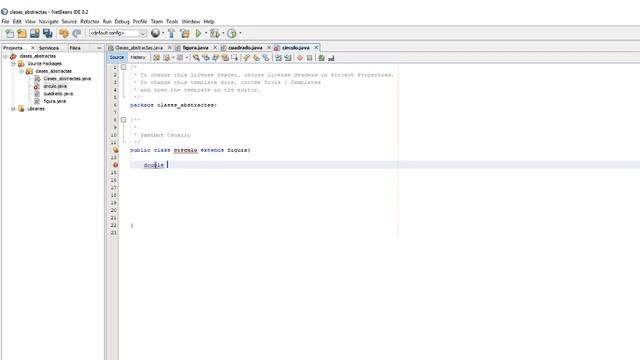Minimize the Projects panel group
This screenshot has width=640, height=360.
click(x=99, y=48)
